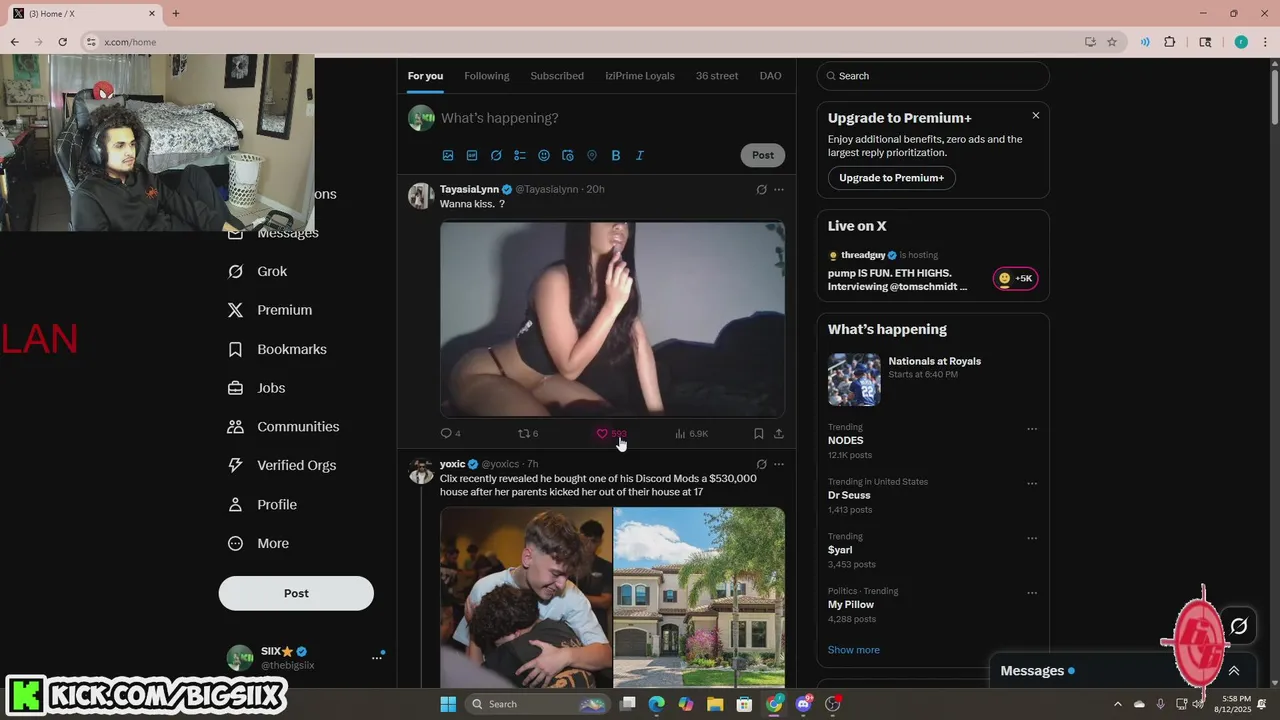The image size is (1280, 720).
Task: Go to Communities in the sidebar
Action: point(284,427)
